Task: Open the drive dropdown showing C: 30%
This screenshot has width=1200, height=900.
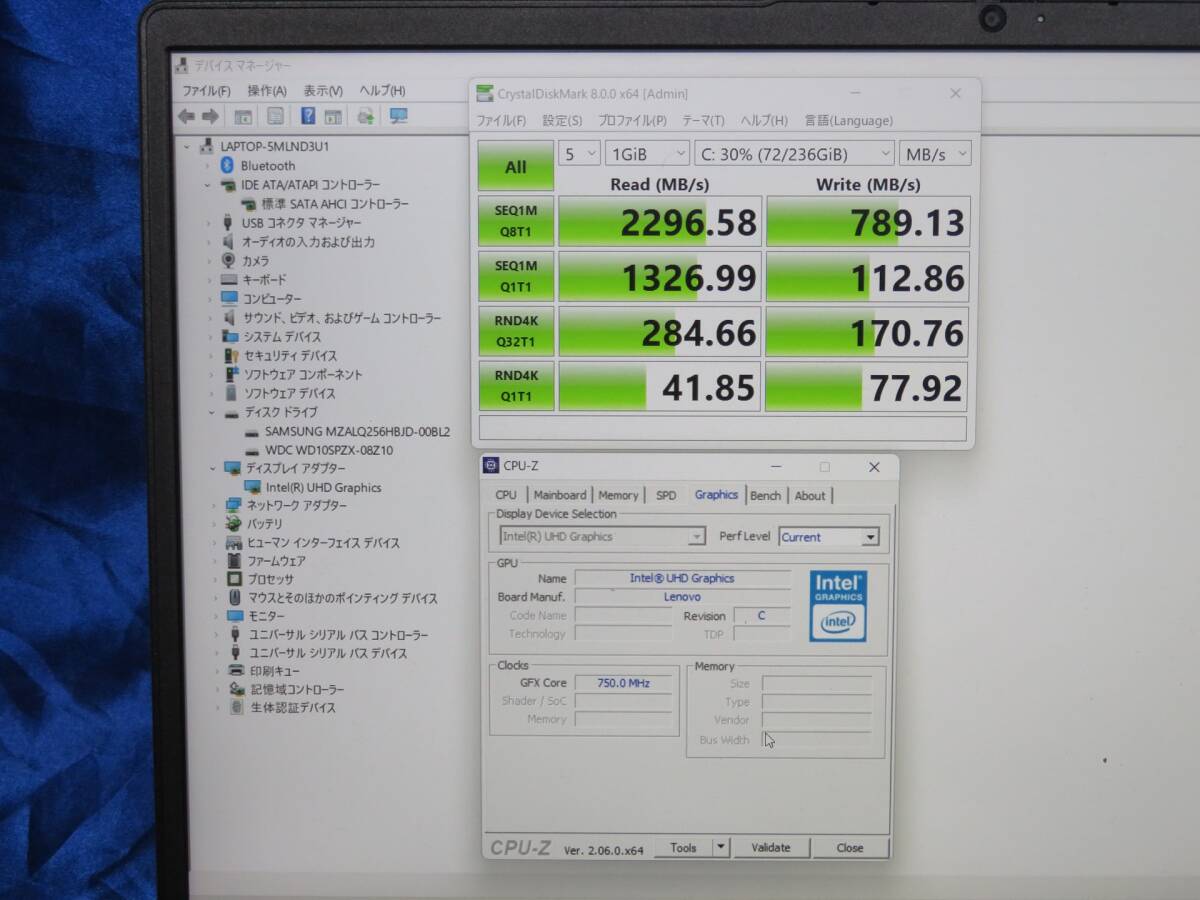Action: pos(794,154)
